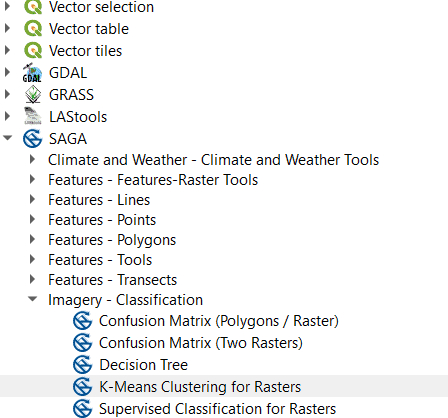Click the GDAL provider icon
Image resolution: width=448 pixels, height=418 pixels.
tap(32, 73)
